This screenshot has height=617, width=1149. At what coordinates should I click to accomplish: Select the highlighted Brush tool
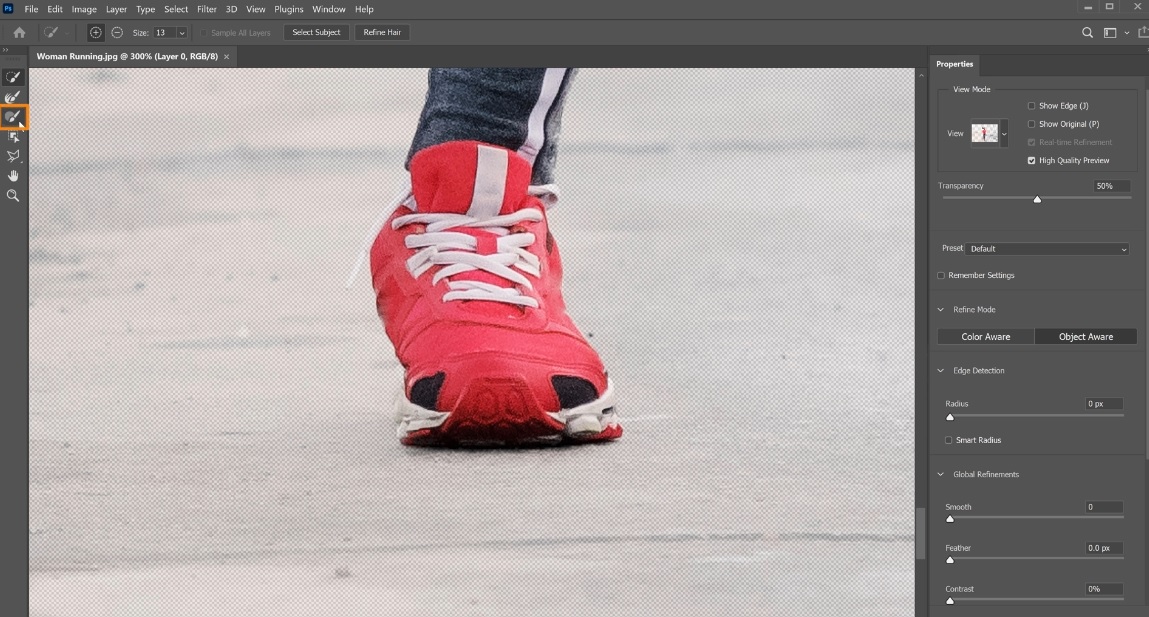pyautogui.click(x=12, y=117)
